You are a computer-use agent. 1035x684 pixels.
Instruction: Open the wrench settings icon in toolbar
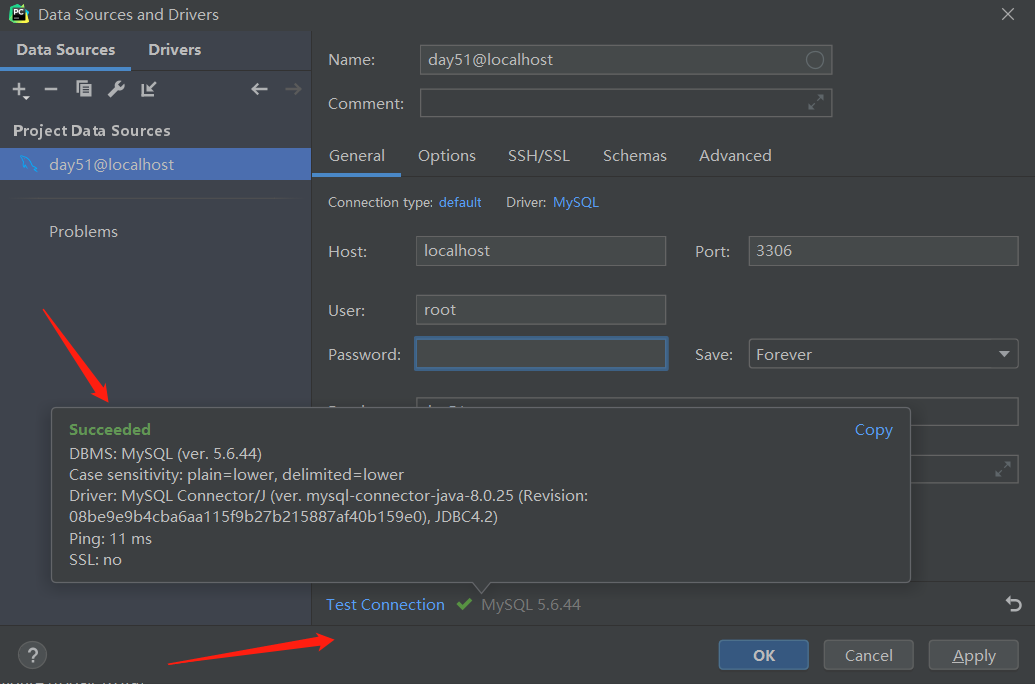116,88
